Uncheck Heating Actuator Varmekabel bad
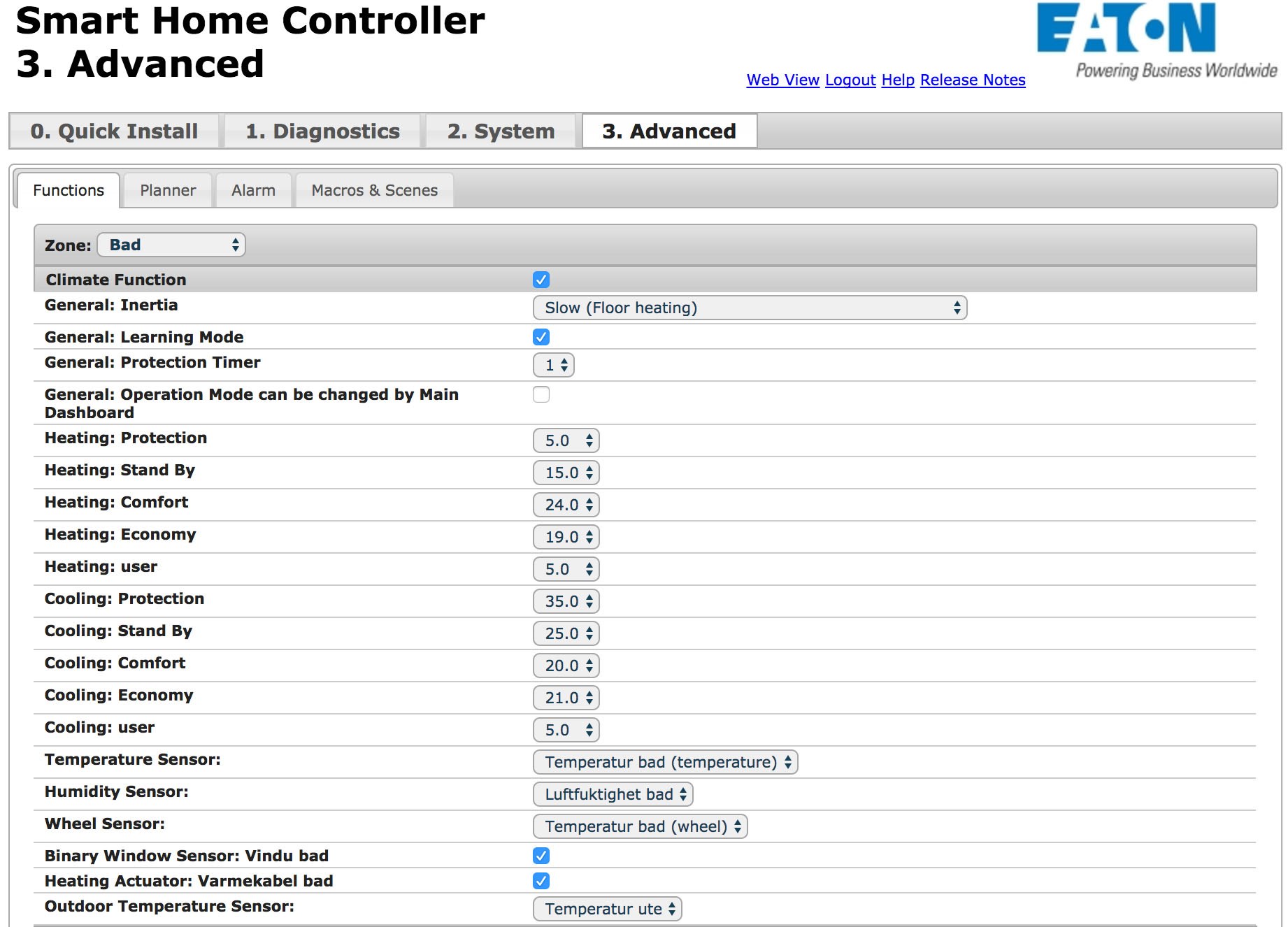Screen dimensions: 1288x927 [x=541, y=881]
